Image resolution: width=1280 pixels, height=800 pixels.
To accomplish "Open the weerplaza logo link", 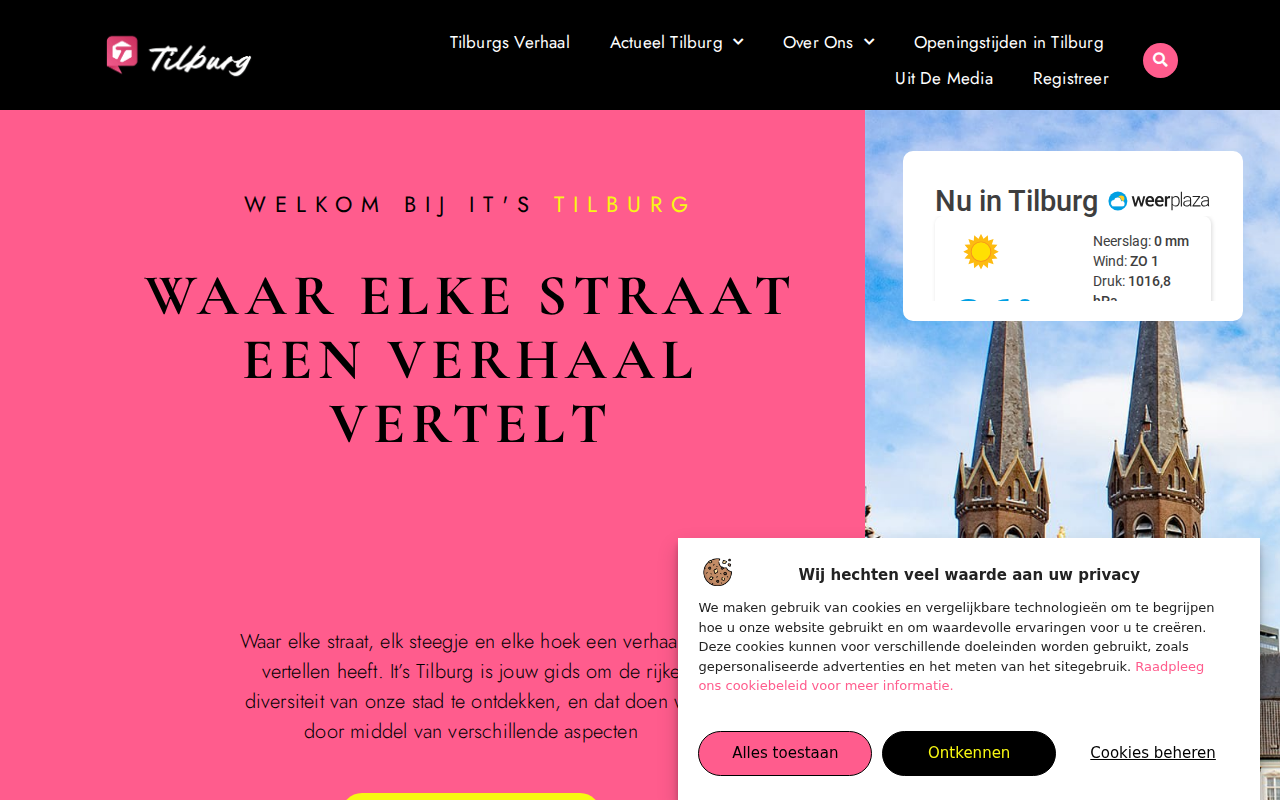I will coord(1159,201).
